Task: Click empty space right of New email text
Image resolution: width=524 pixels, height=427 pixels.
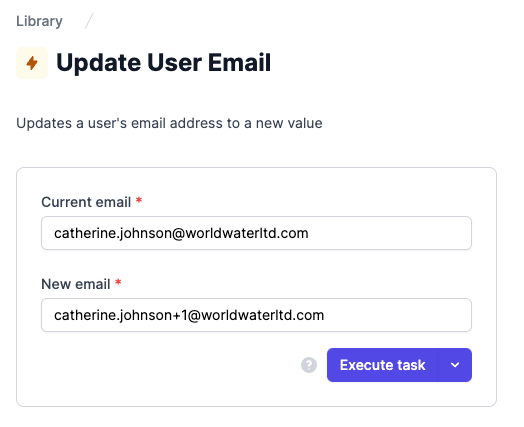Action: [396, 315]
